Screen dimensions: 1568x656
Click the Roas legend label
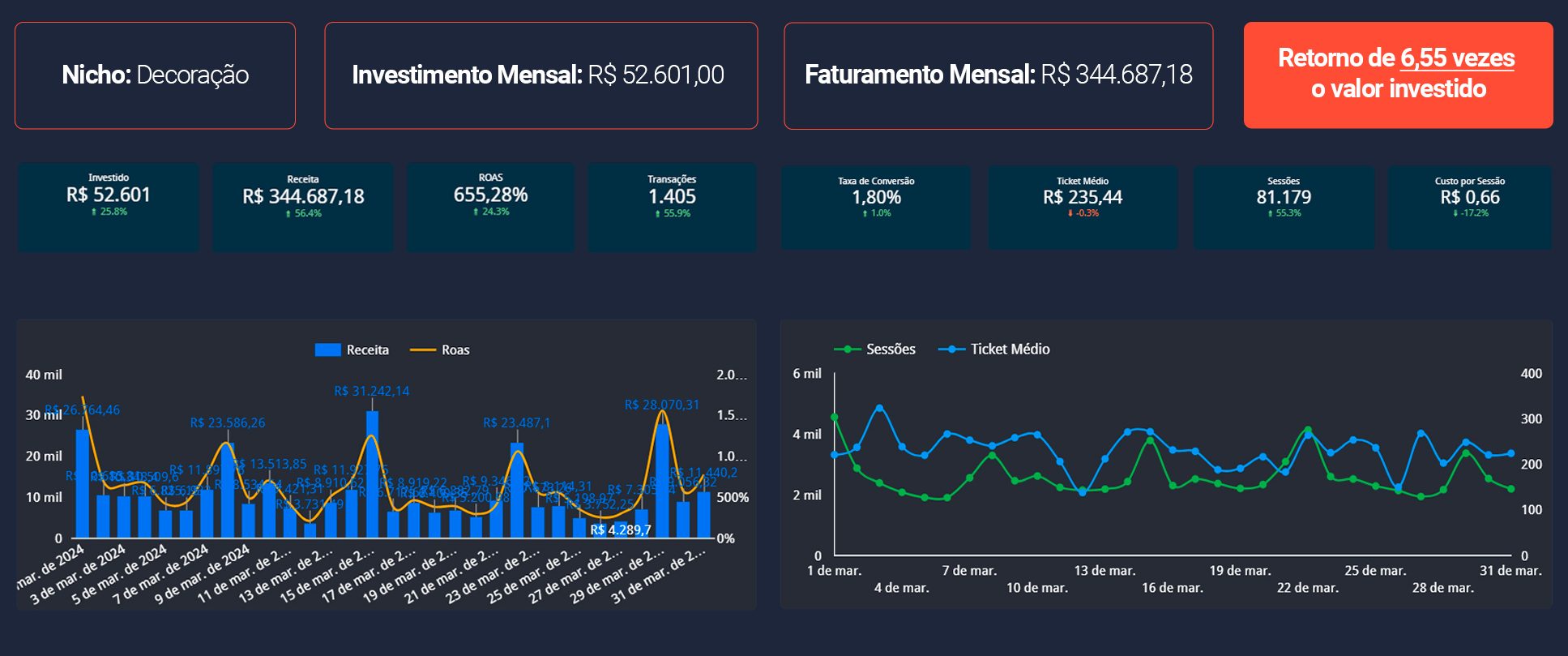pos(455,350)
